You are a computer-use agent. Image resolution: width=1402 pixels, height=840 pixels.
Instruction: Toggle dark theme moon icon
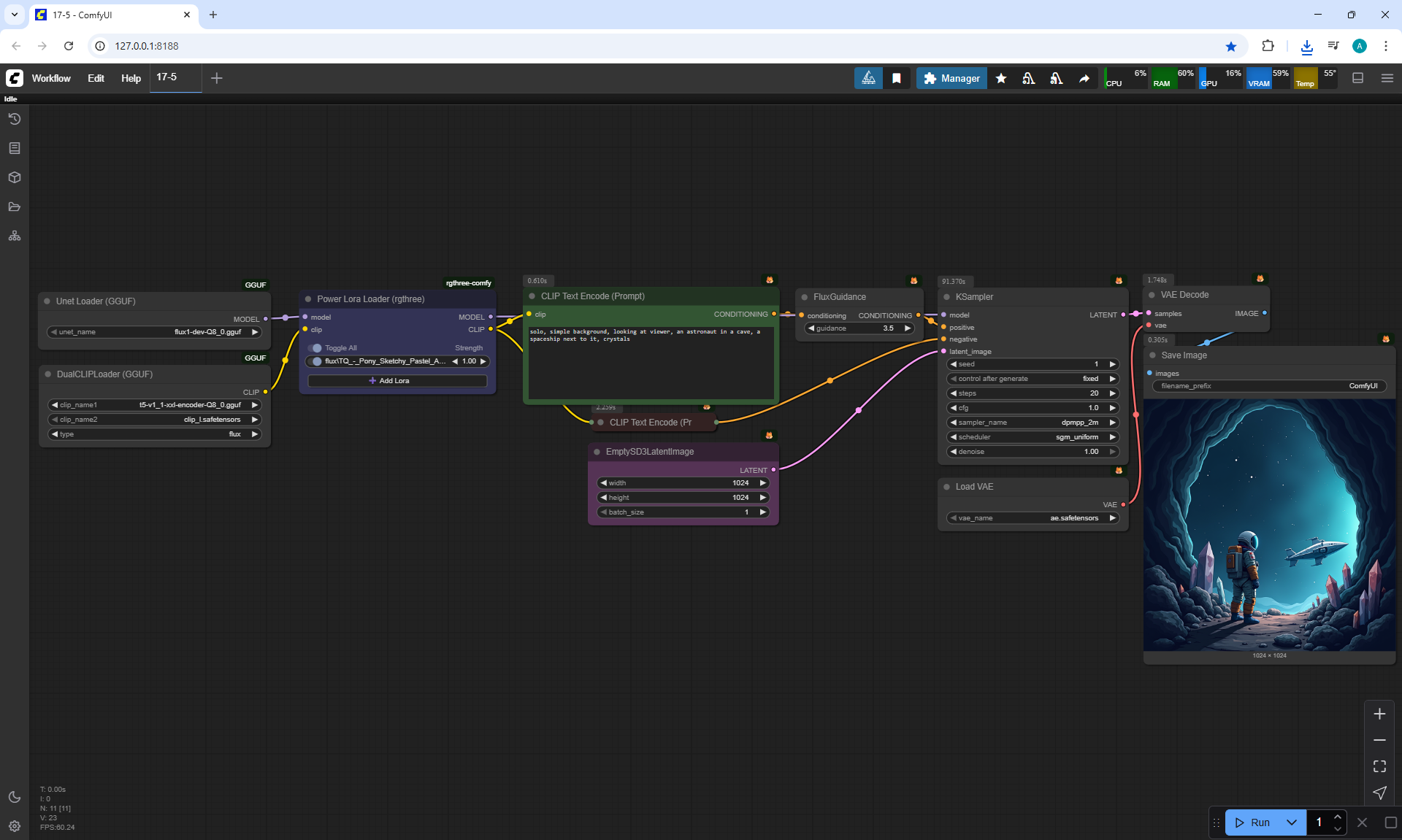[15, 797]
